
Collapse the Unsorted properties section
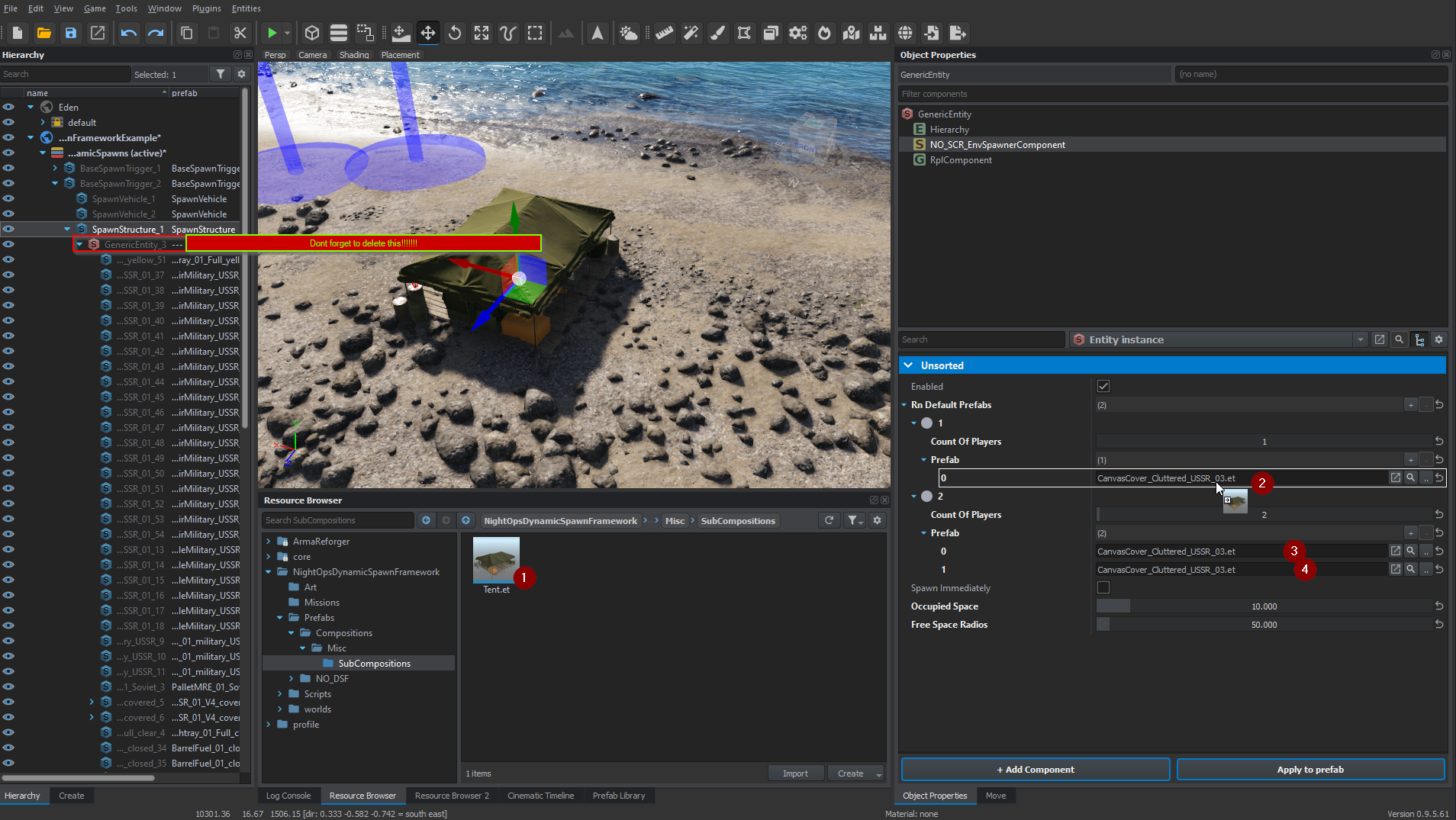click(x=908, y=365)
